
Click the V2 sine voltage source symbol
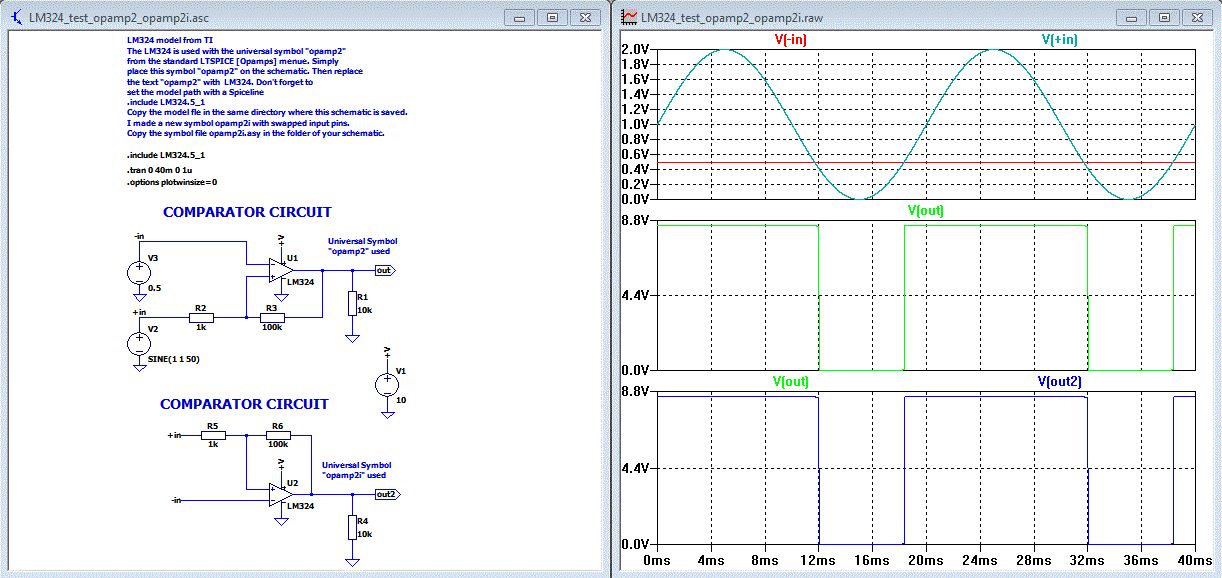tap(139, 343)
